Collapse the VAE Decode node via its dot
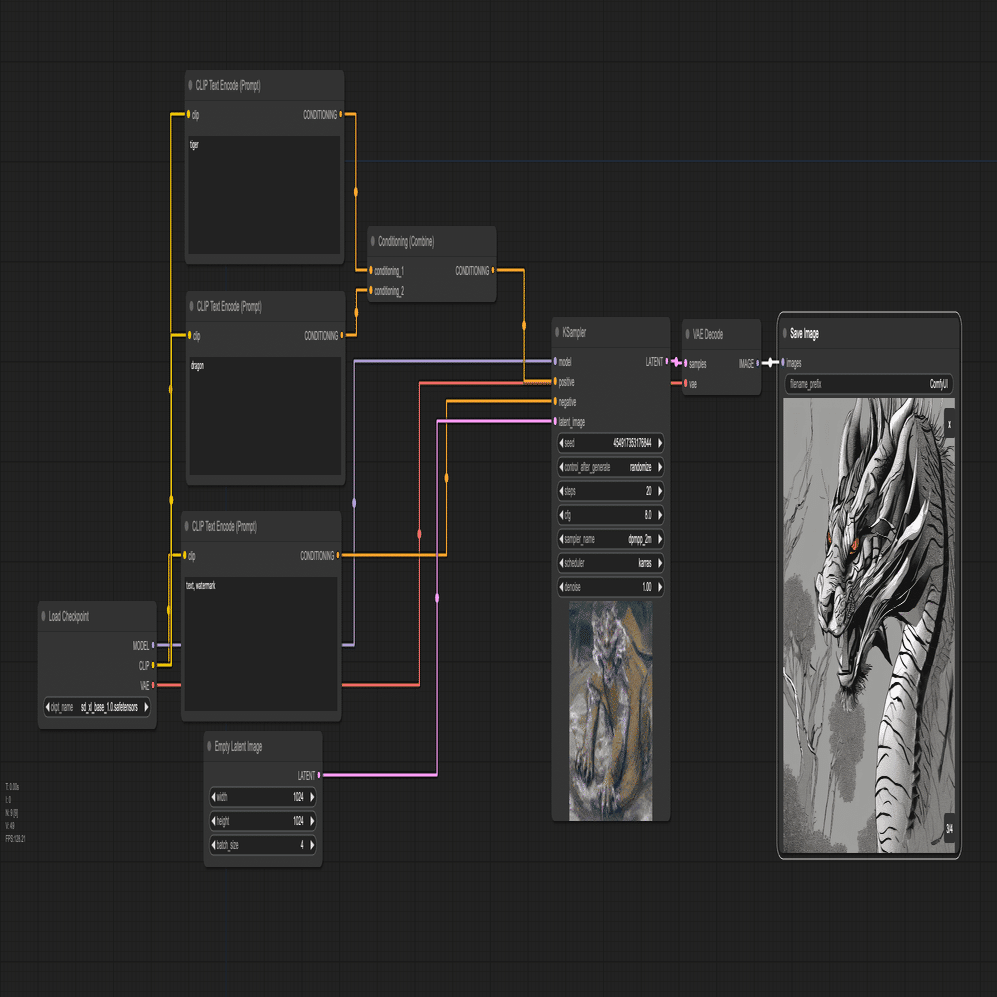Screen dimensions: 997x997 pos(687,334)
